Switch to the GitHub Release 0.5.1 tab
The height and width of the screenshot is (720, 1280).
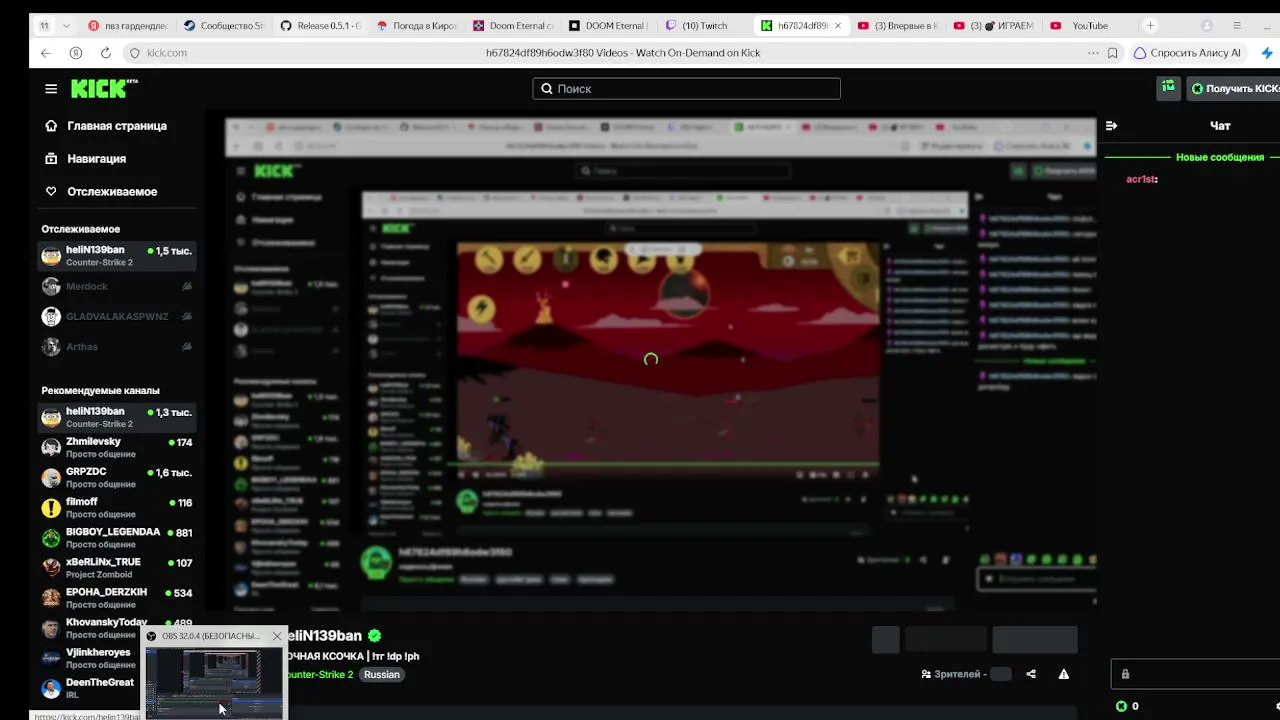(320, 26)
